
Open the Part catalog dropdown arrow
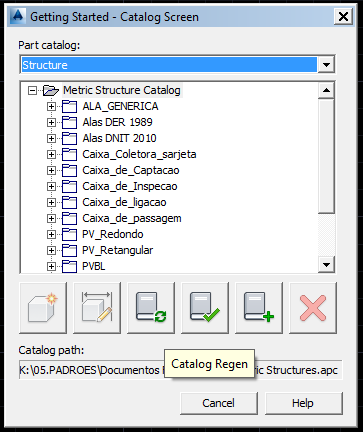click(x=326, y=65)
